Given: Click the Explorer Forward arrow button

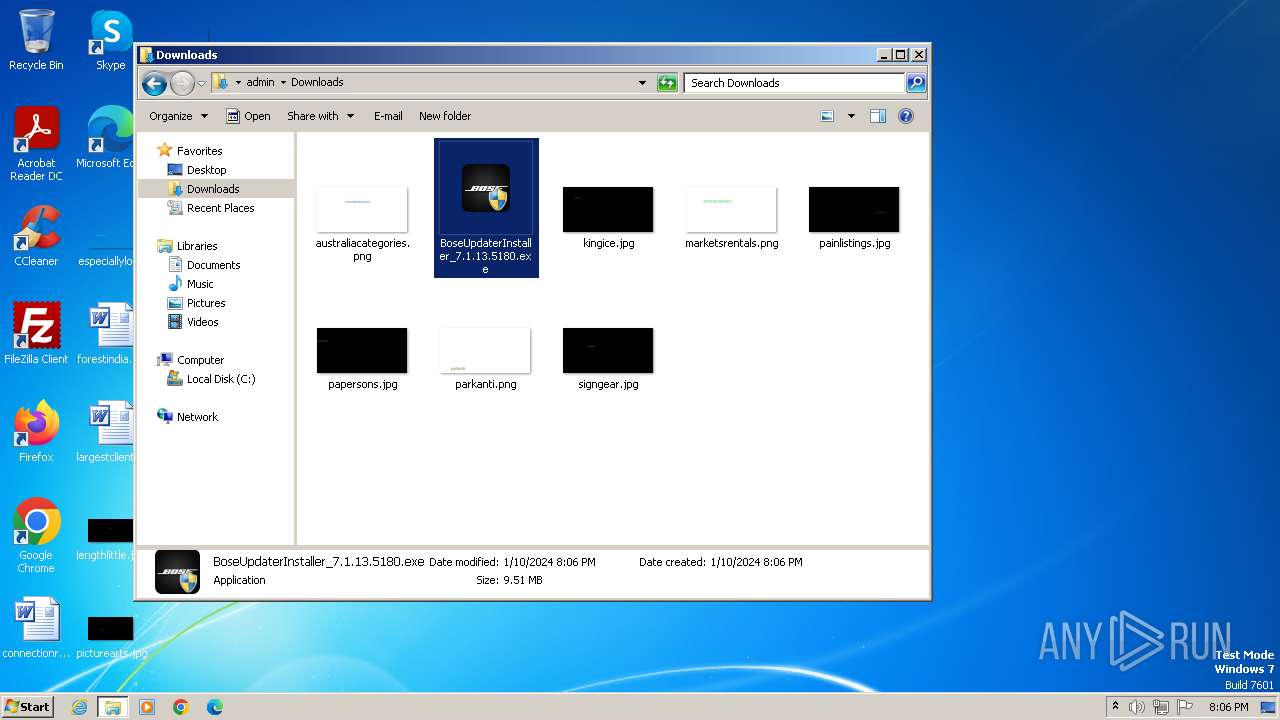Looking at the screenshot, I should pos(182,83).
